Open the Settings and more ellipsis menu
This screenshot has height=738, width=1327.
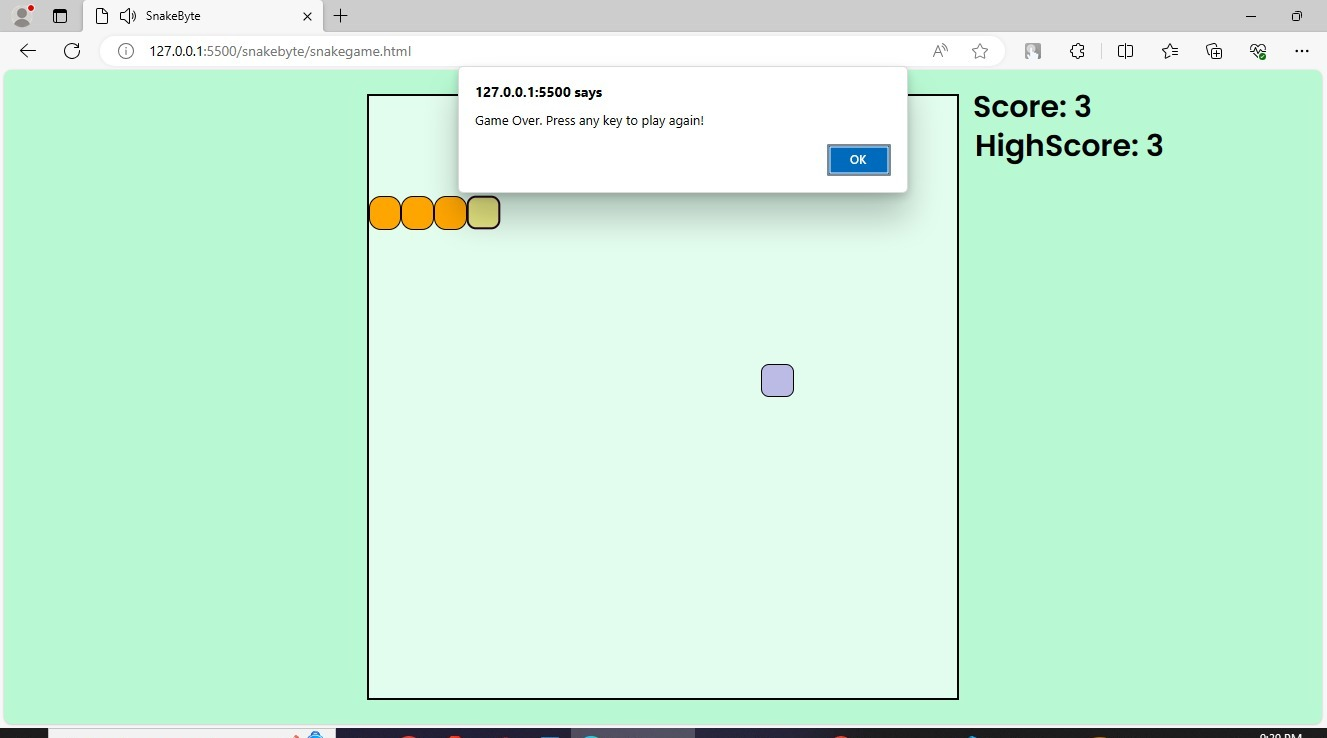coord(1302,51)
